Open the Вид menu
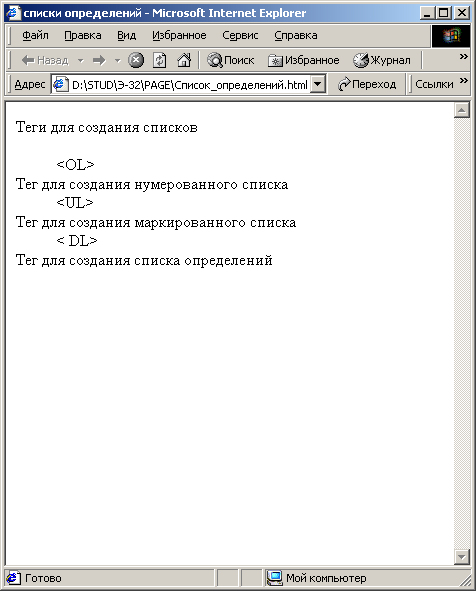The image size is (476, 591). (x=126, y=35)
